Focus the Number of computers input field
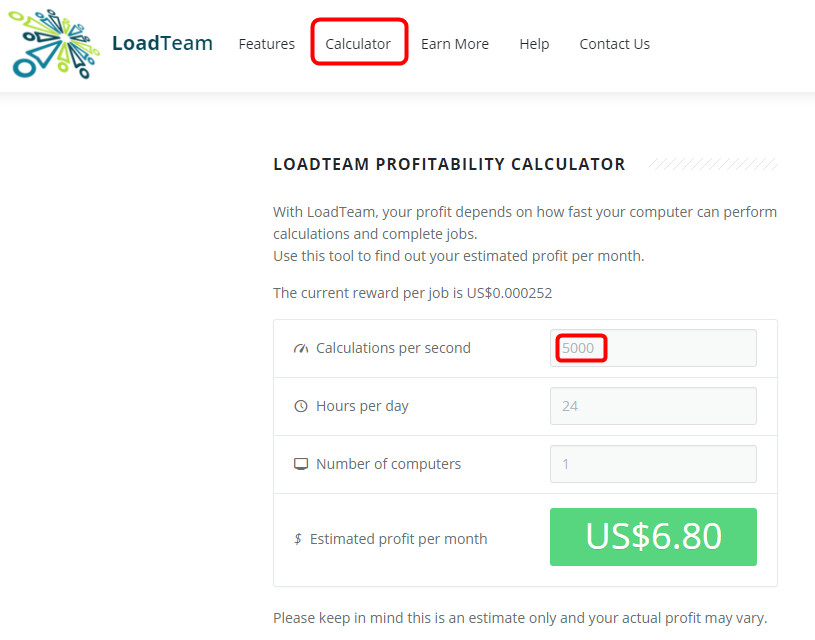This screenshot has width=815, height=640. [653, 464]
